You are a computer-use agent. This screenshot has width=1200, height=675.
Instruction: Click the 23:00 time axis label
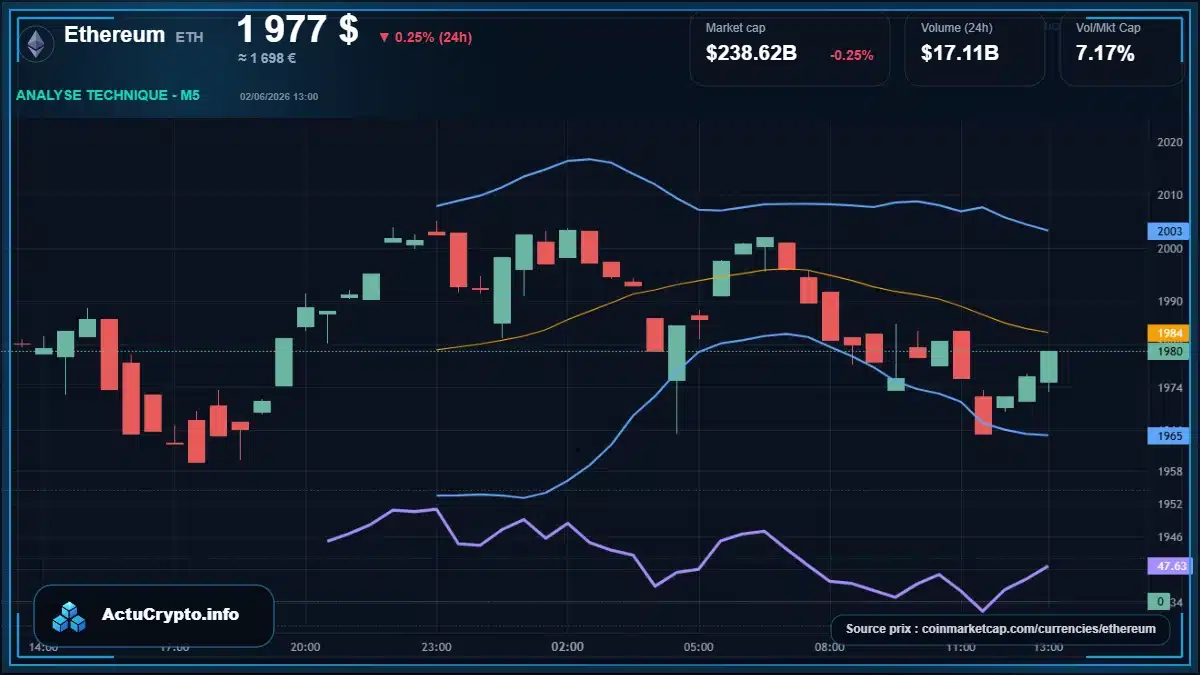pos(436,647)
